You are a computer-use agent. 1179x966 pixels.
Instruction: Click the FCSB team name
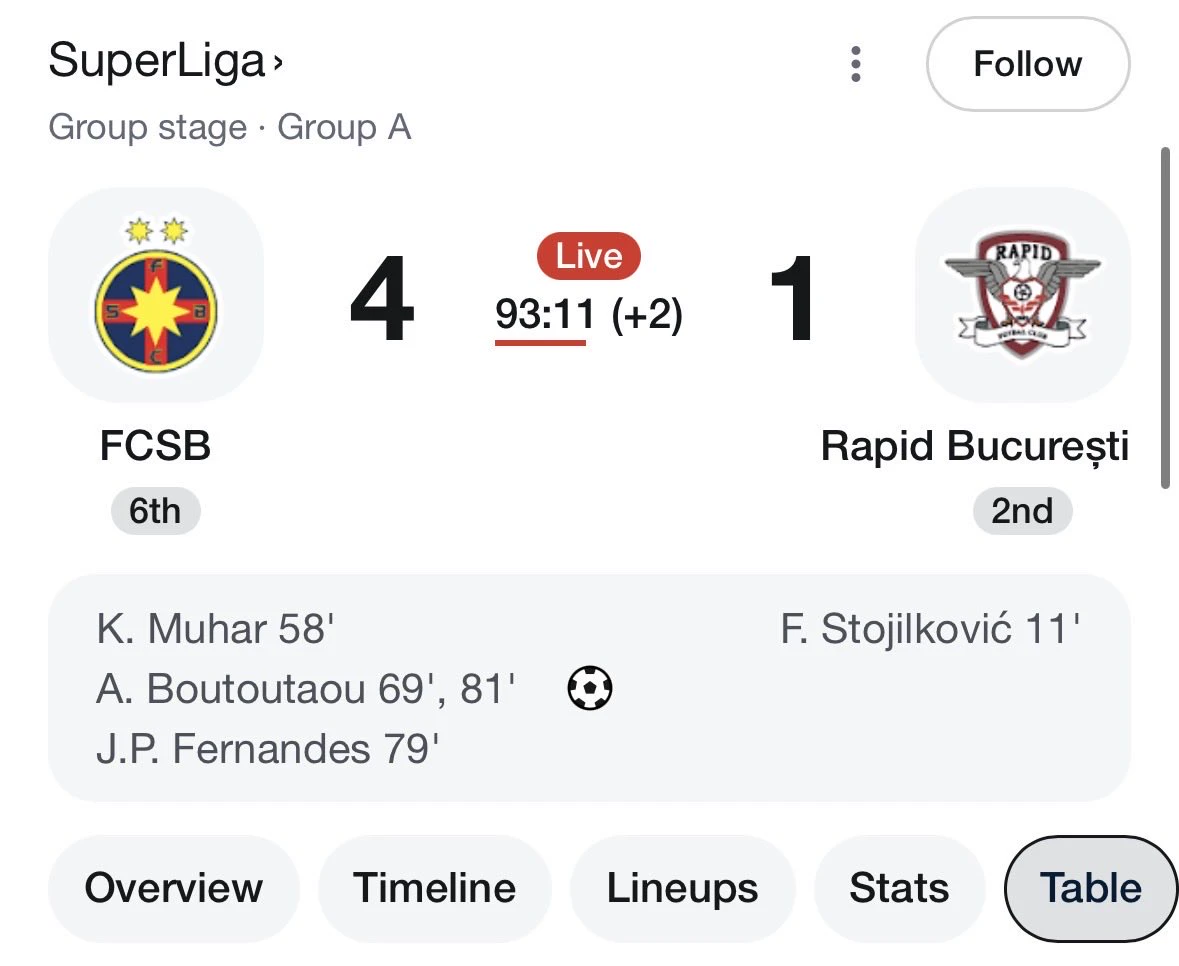(x=156, y=446)
